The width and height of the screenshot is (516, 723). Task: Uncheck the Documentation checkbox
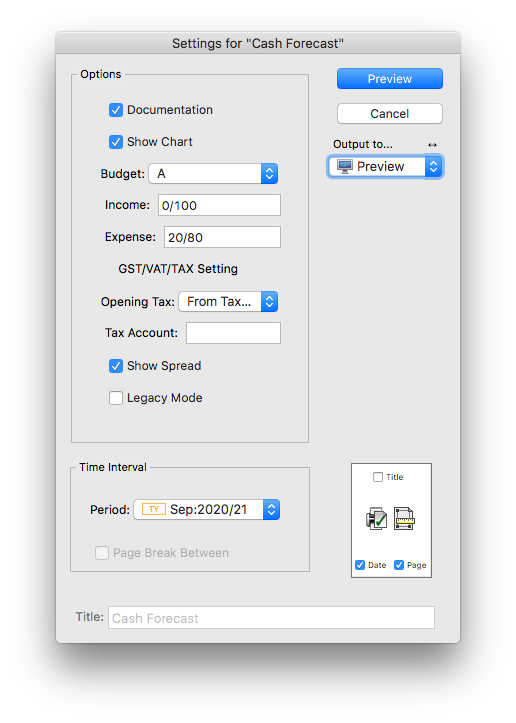116,110
